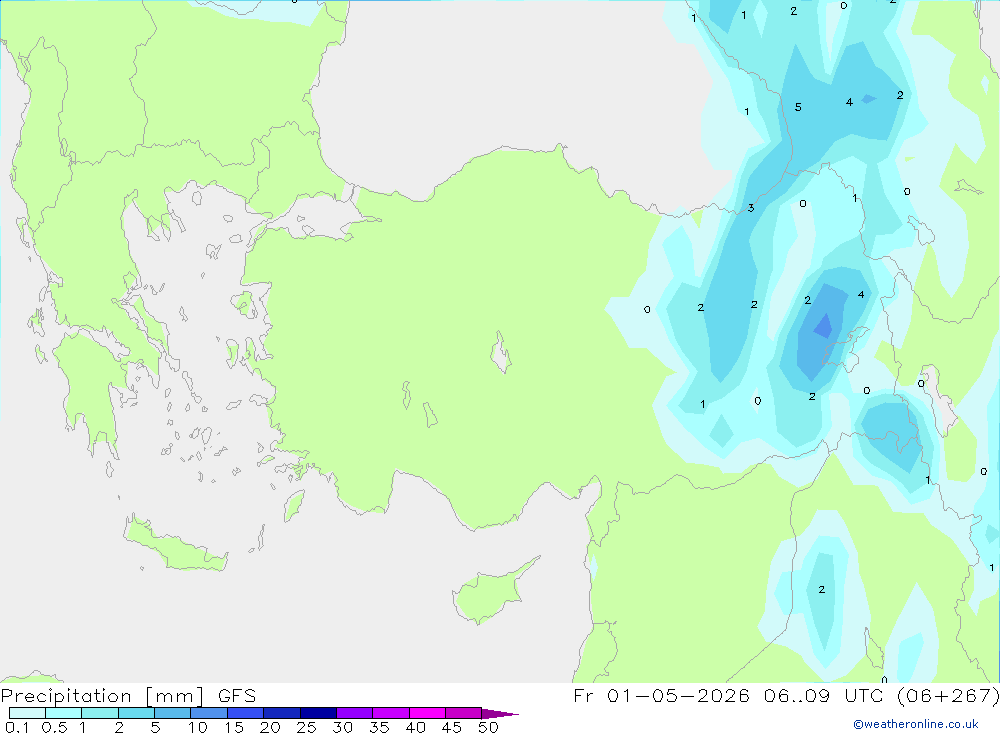
Task: Click the forecast offset '(06+267)' text
Action: point(947,696)
